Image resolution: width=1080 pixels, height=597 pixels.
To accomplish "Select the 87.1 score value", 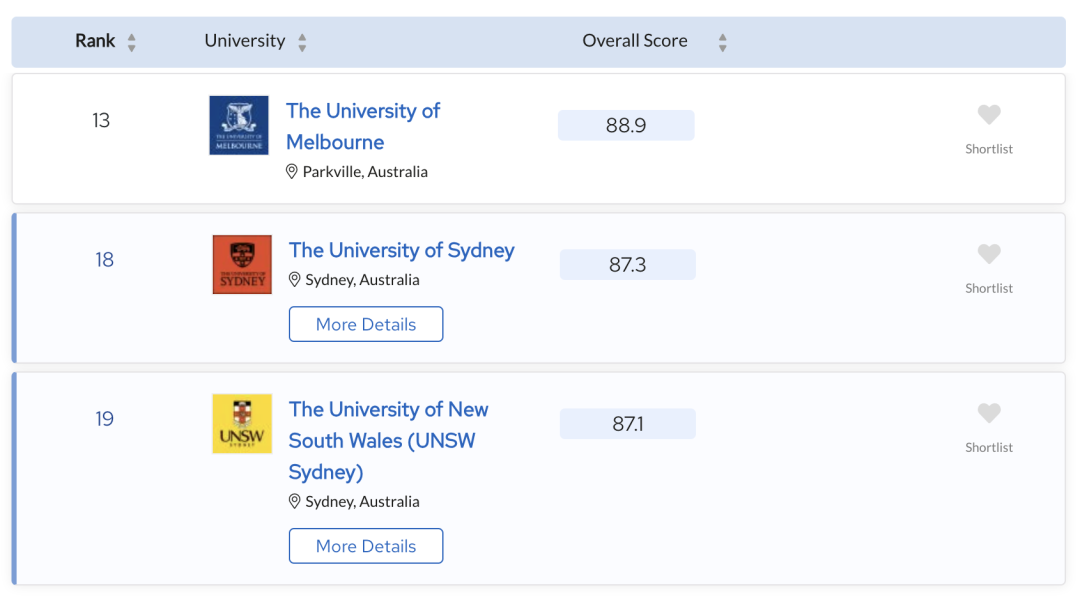I will coord(627,423).
